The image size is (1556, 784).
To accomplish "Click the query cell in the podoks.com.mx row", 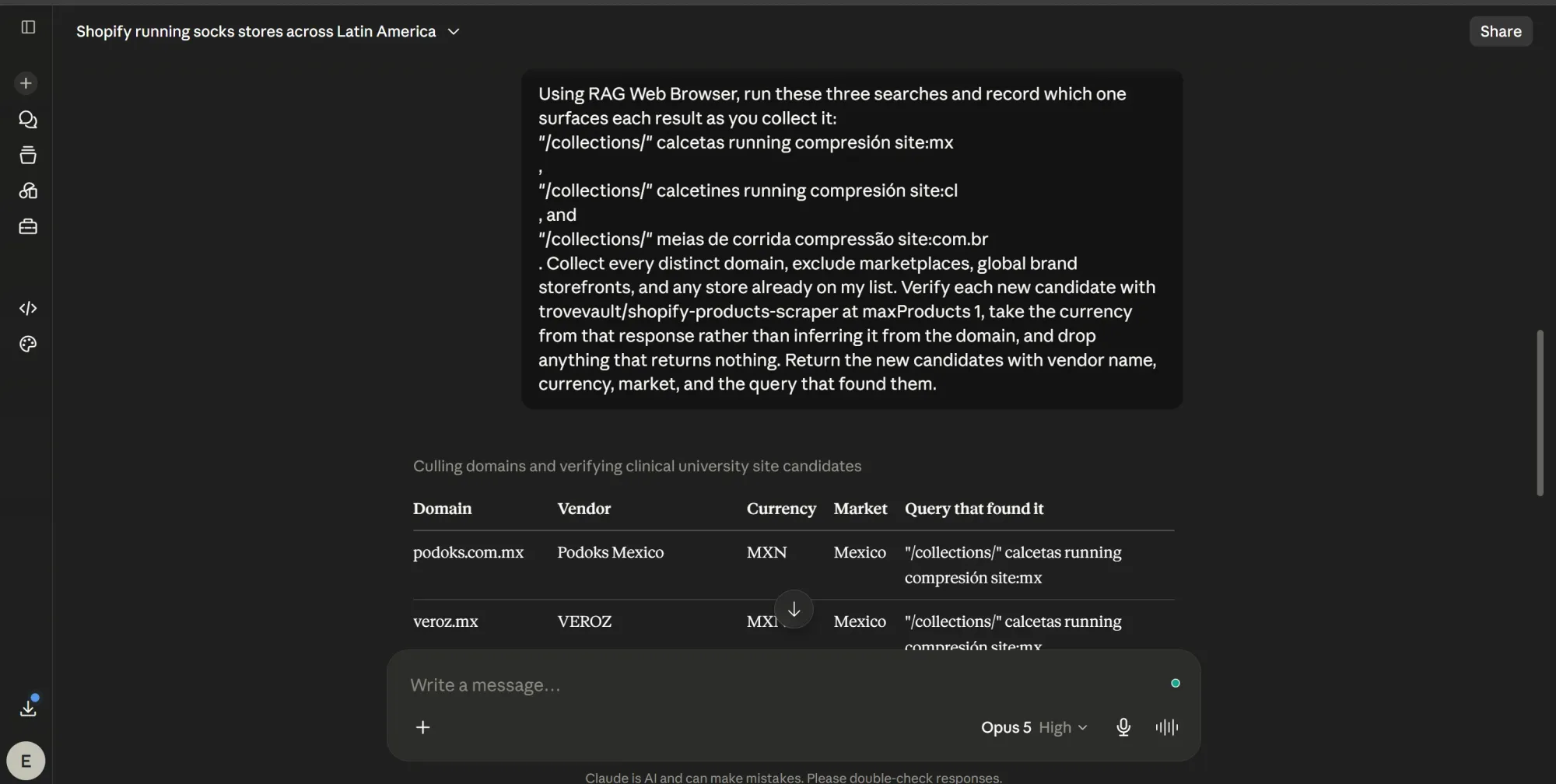I will tap(1013, 565).
